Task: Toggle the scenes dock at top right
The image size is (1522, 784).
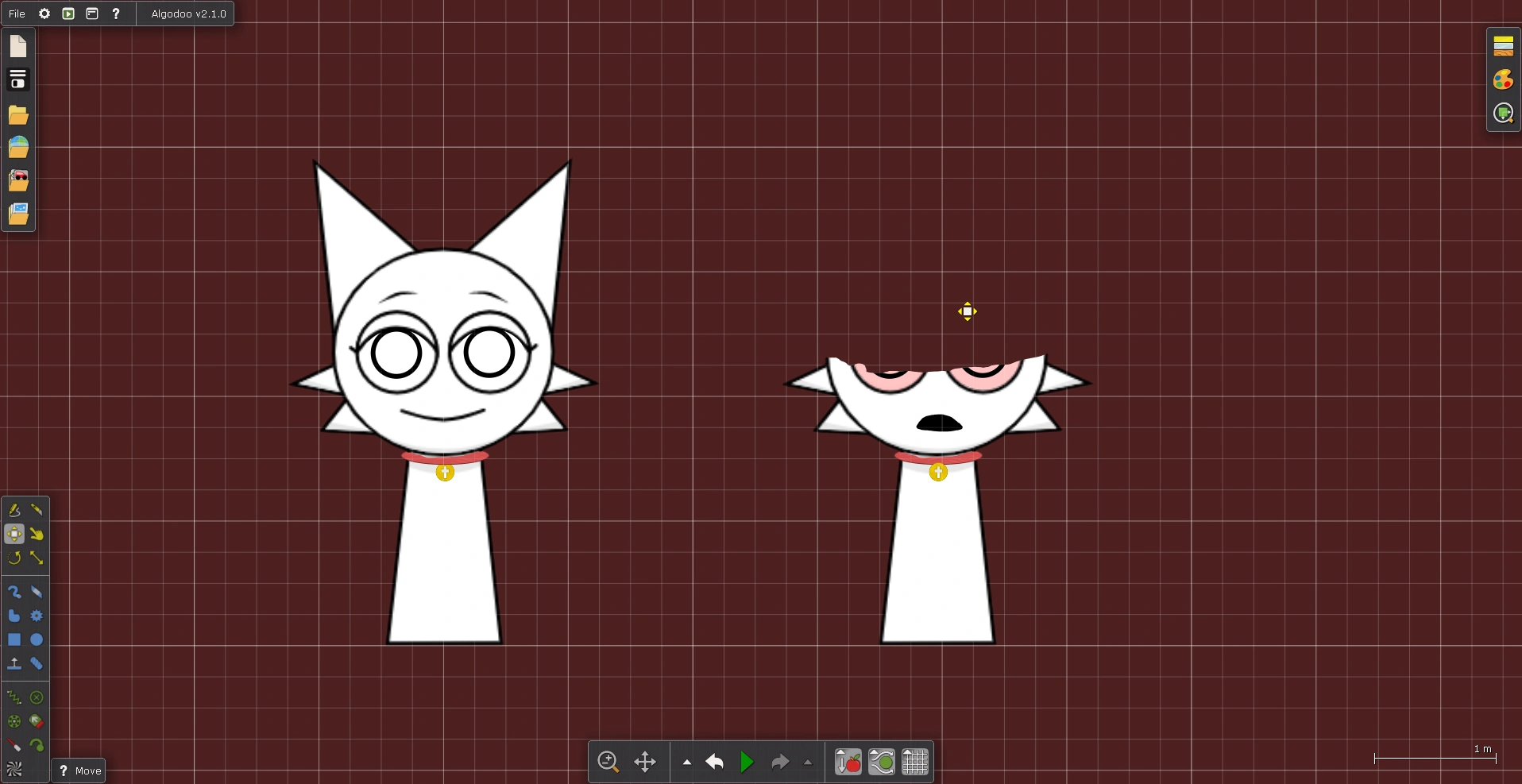Action: pos(1504,46)
